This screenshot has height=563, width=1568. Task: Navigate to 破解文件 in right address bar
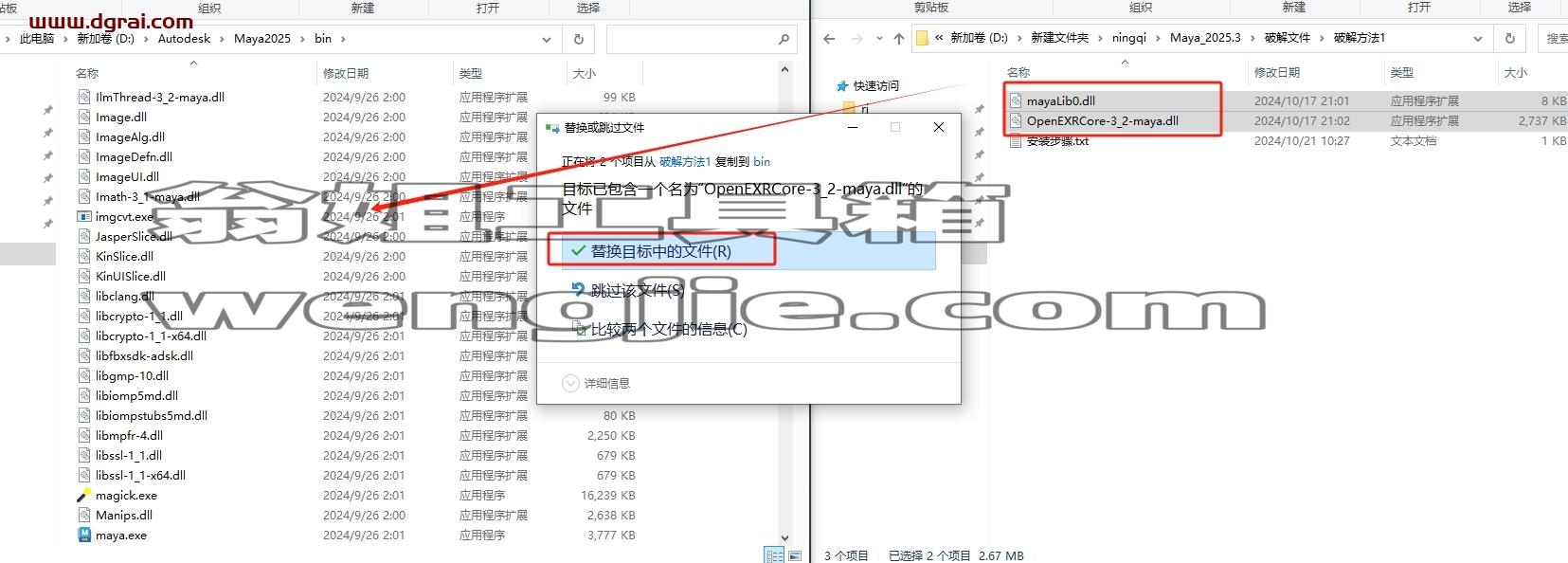[1287, 38]
